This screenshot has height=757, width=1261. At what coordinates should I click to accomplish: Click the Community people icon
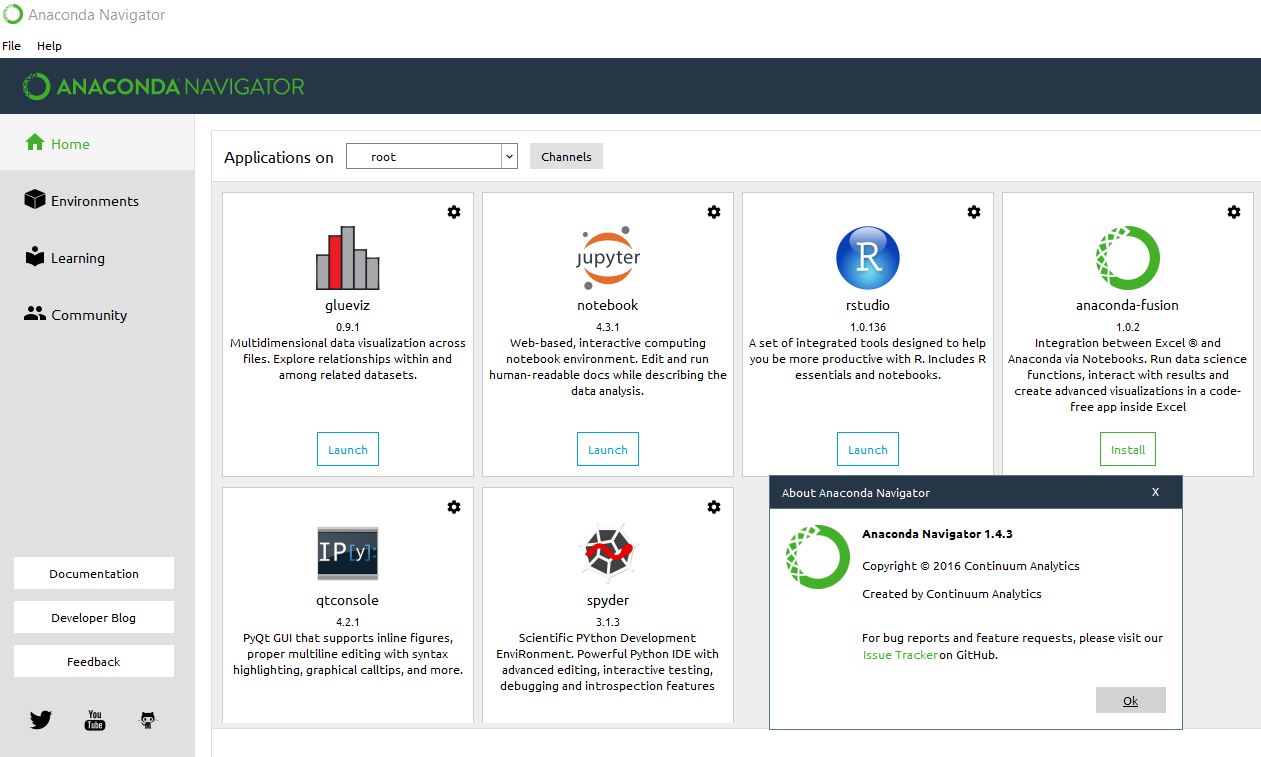[35, 314]
